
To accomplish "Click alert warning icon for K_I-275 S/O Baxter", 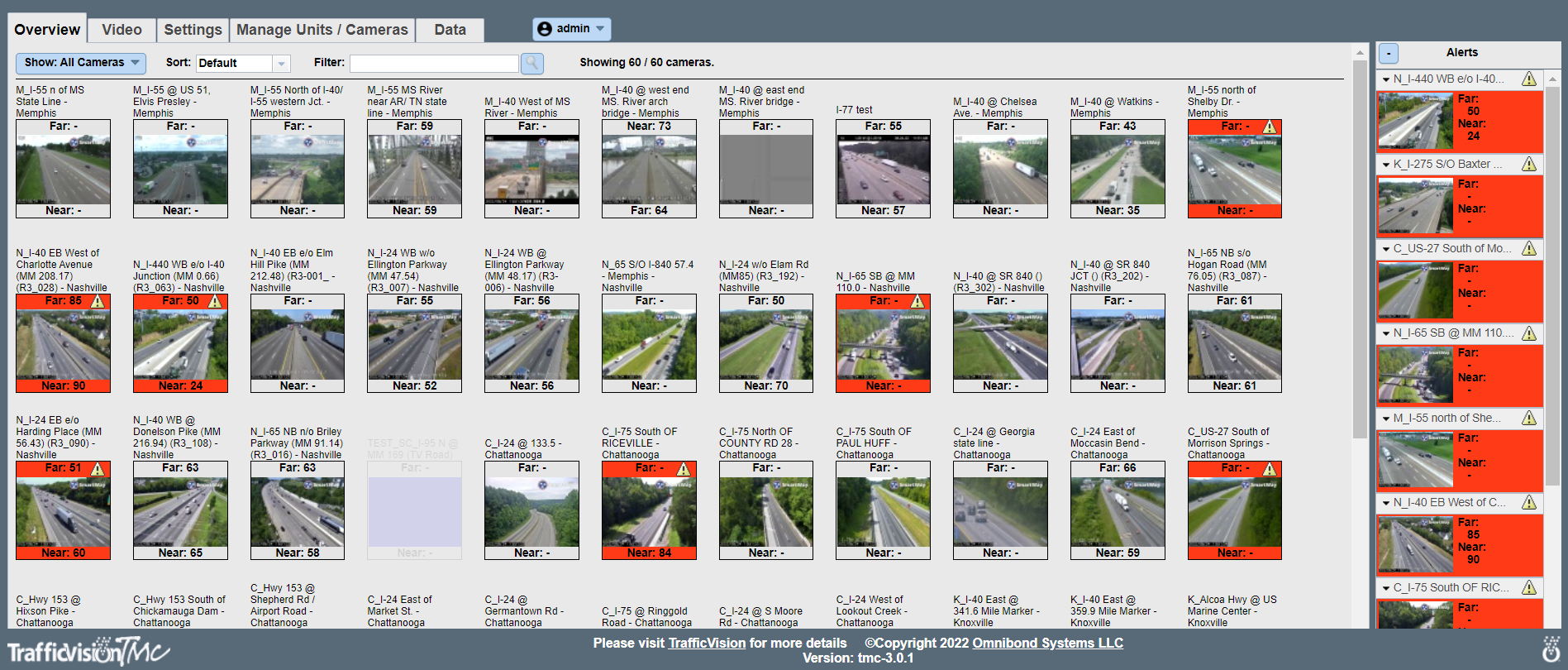I will pyautogui.click(x=1529, y=164).
